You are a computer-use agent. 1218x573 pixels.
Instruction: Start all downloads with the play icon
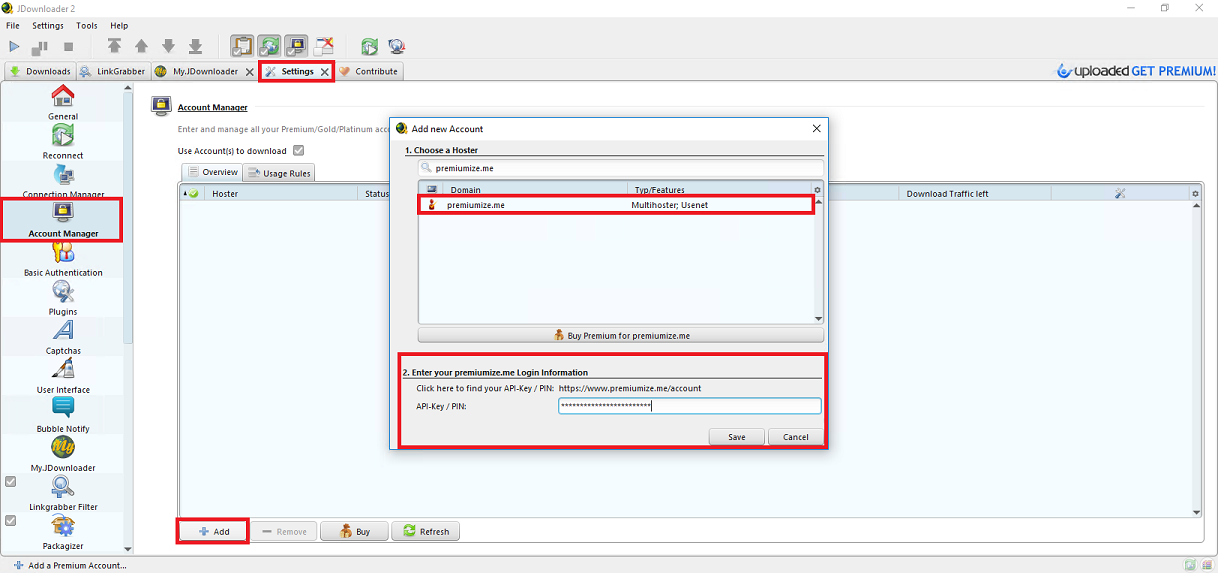[x=14, y=46]
